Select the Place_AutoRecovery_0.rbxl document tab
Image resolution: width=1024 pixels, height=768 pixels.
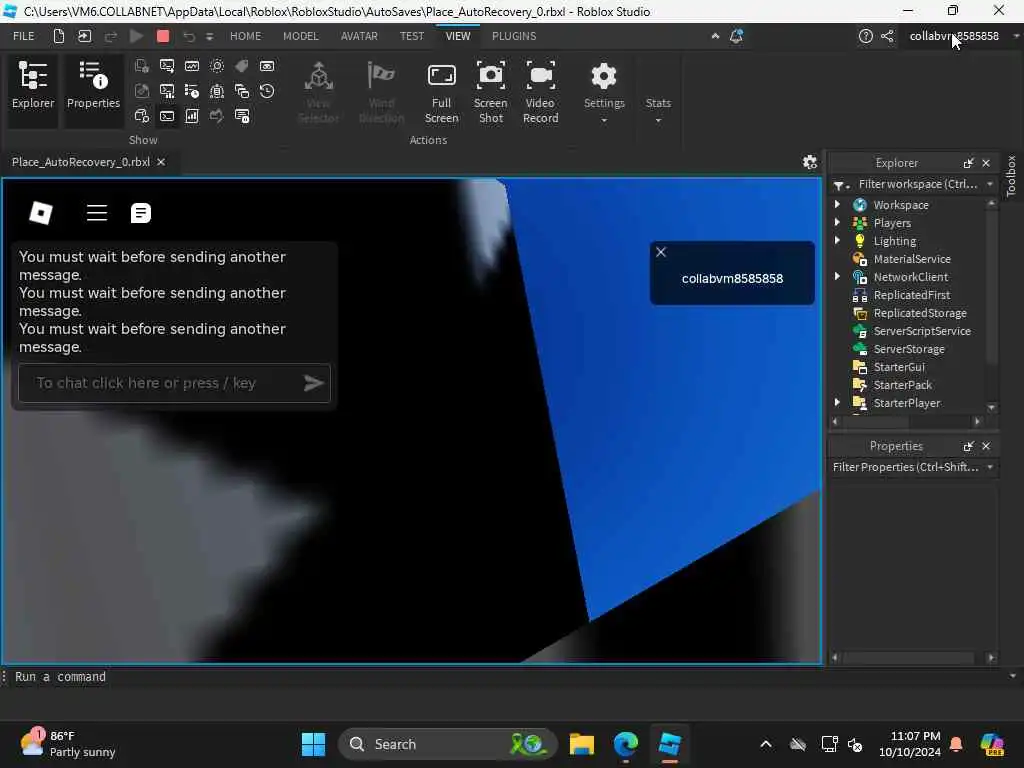[81, 162]
